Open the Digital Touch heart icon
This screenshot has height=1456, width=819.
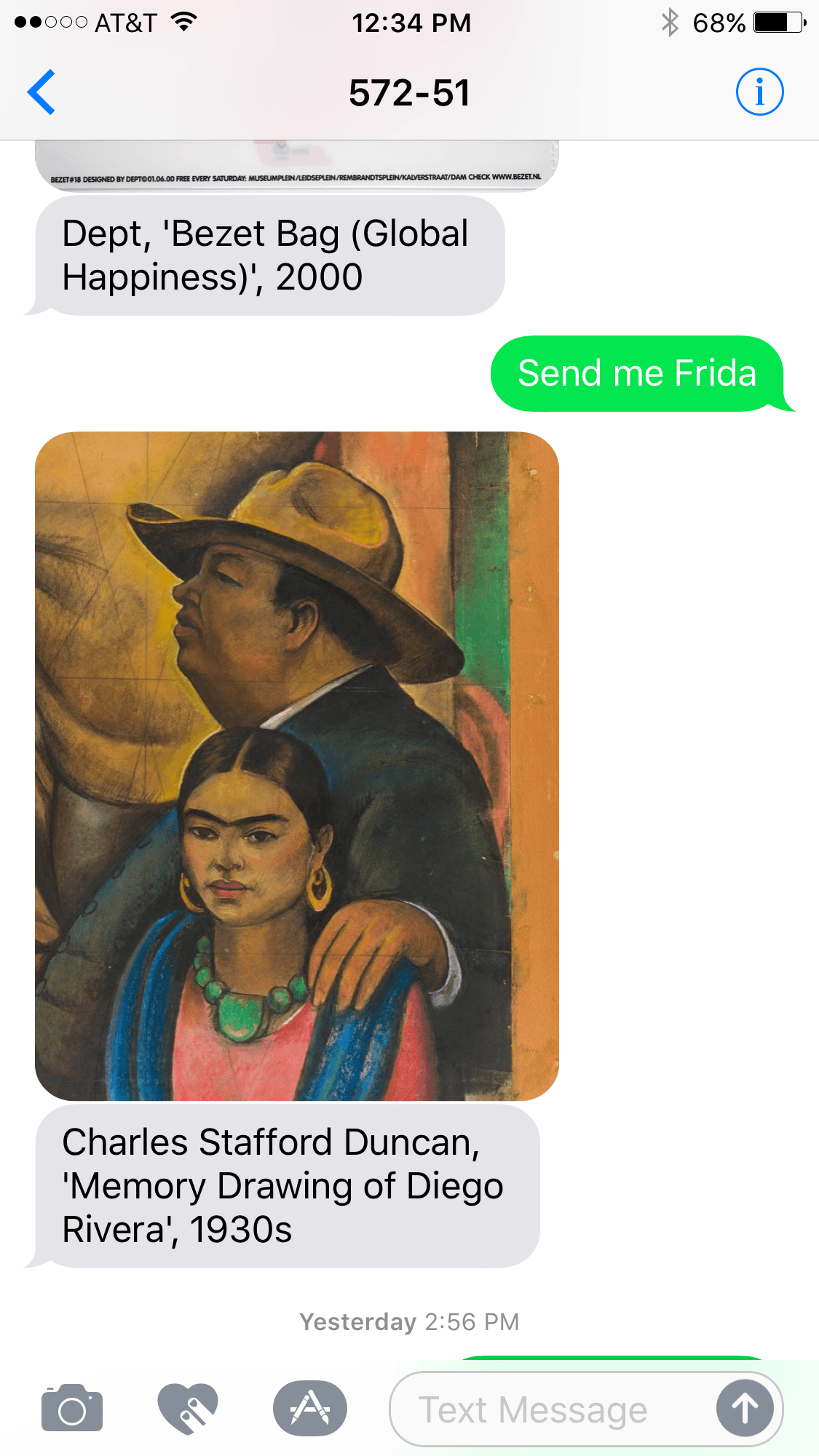coord(188,1409)
